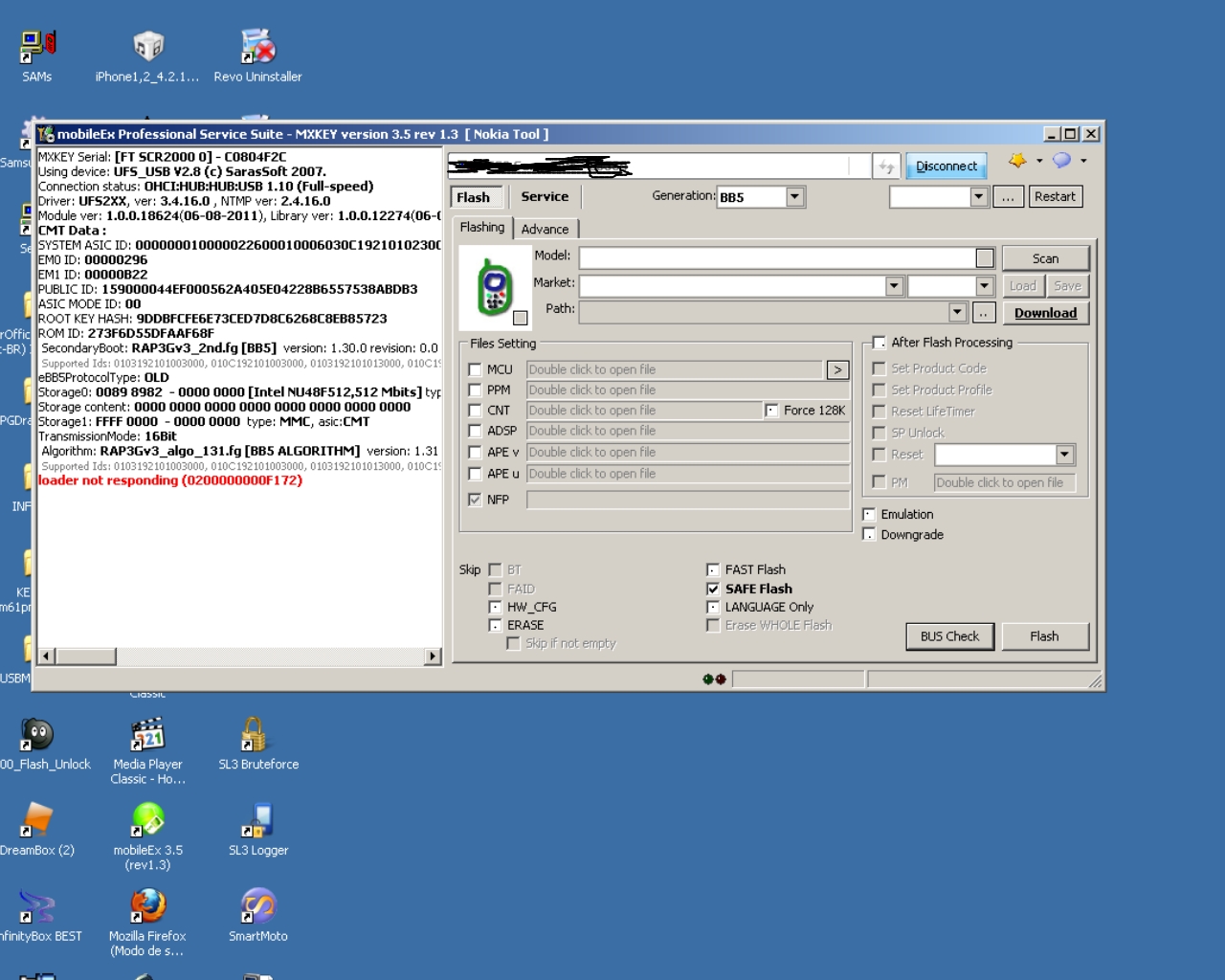Viewport: 1225px width, 980px height.
Task: Launch InfinityBox BEST desktop shortcut
Action: click(40, 915)
